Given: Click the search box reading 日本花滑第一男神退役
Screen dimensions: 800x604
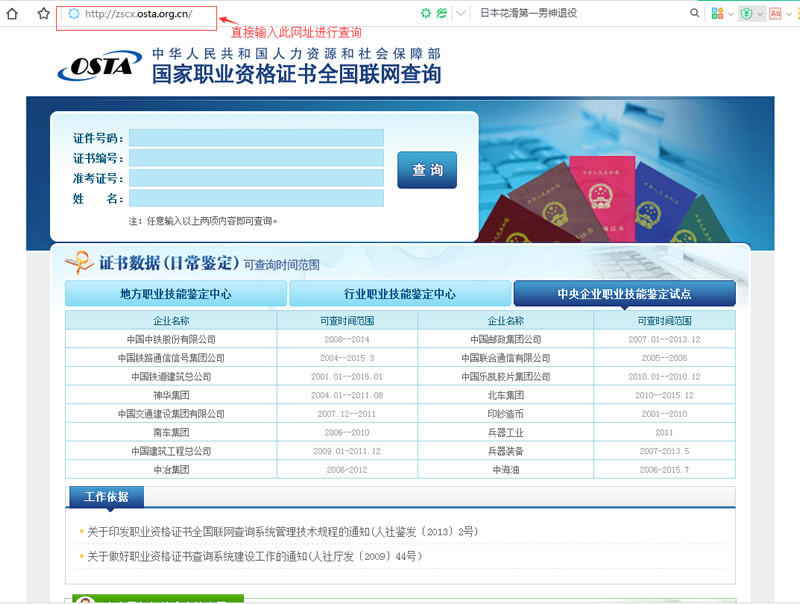Looking at the screenshot, I should (x=528, y=13).
